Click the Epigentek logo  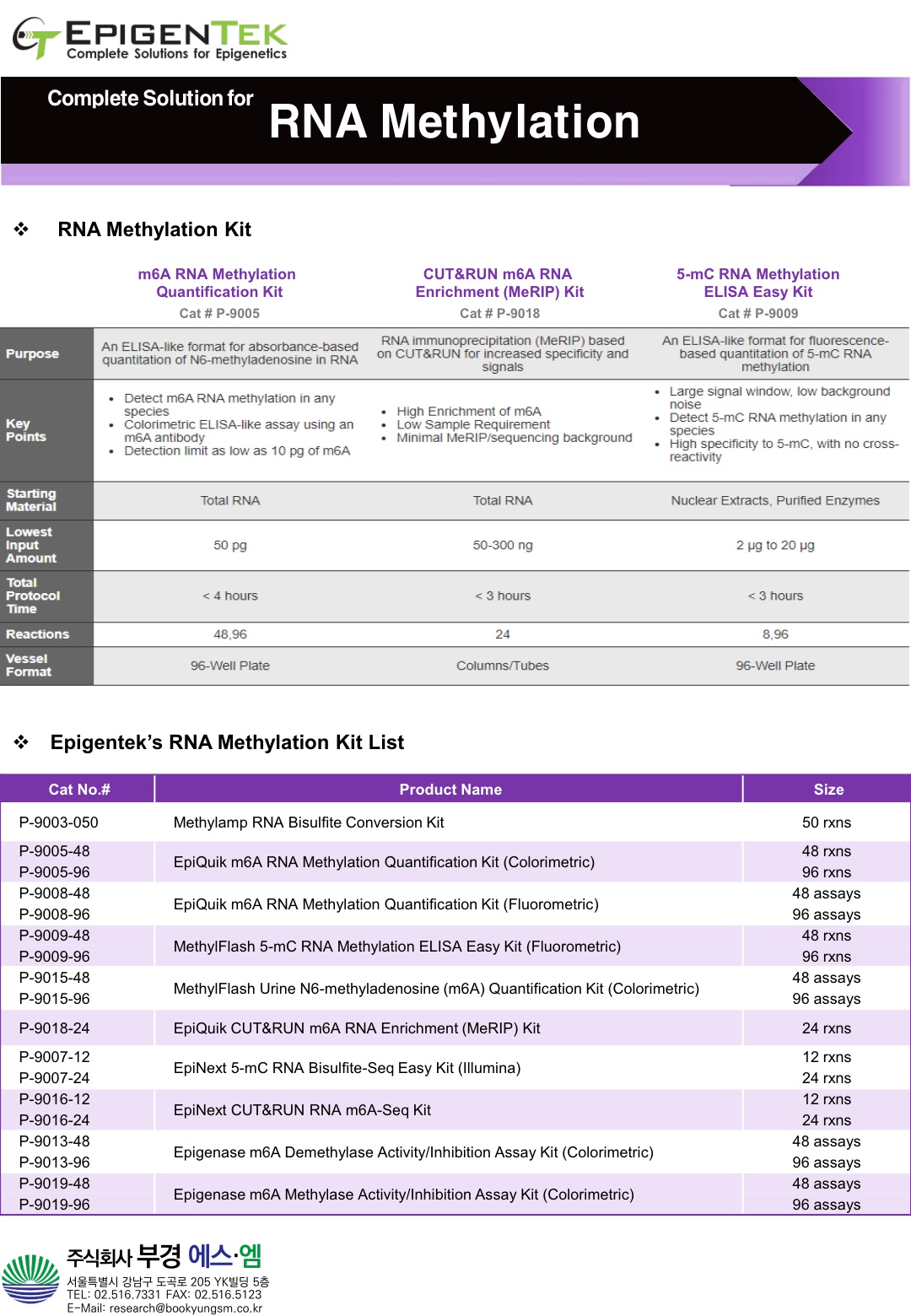coord(150,39)
